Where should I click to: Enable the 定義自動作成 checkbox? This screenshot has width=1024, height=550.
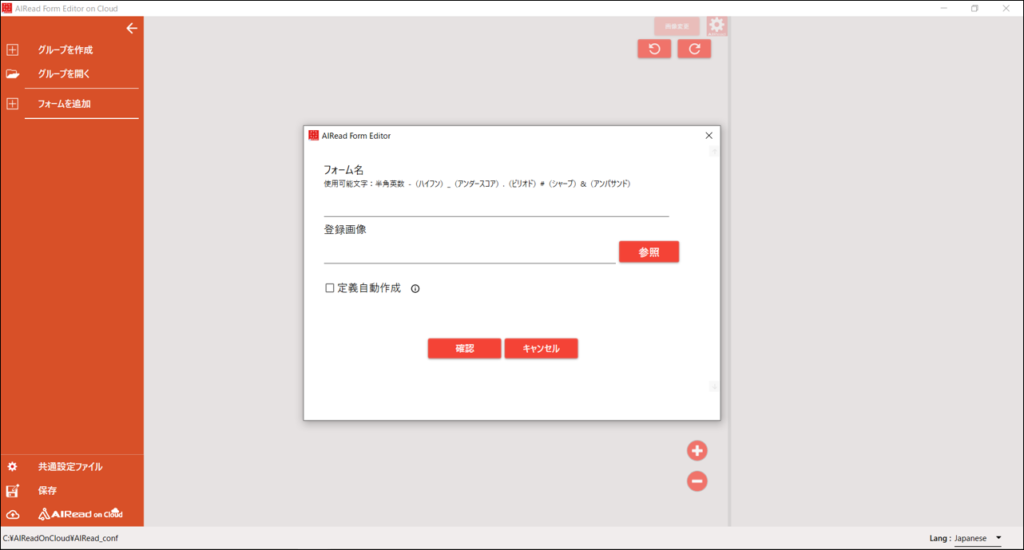point(330,288)
